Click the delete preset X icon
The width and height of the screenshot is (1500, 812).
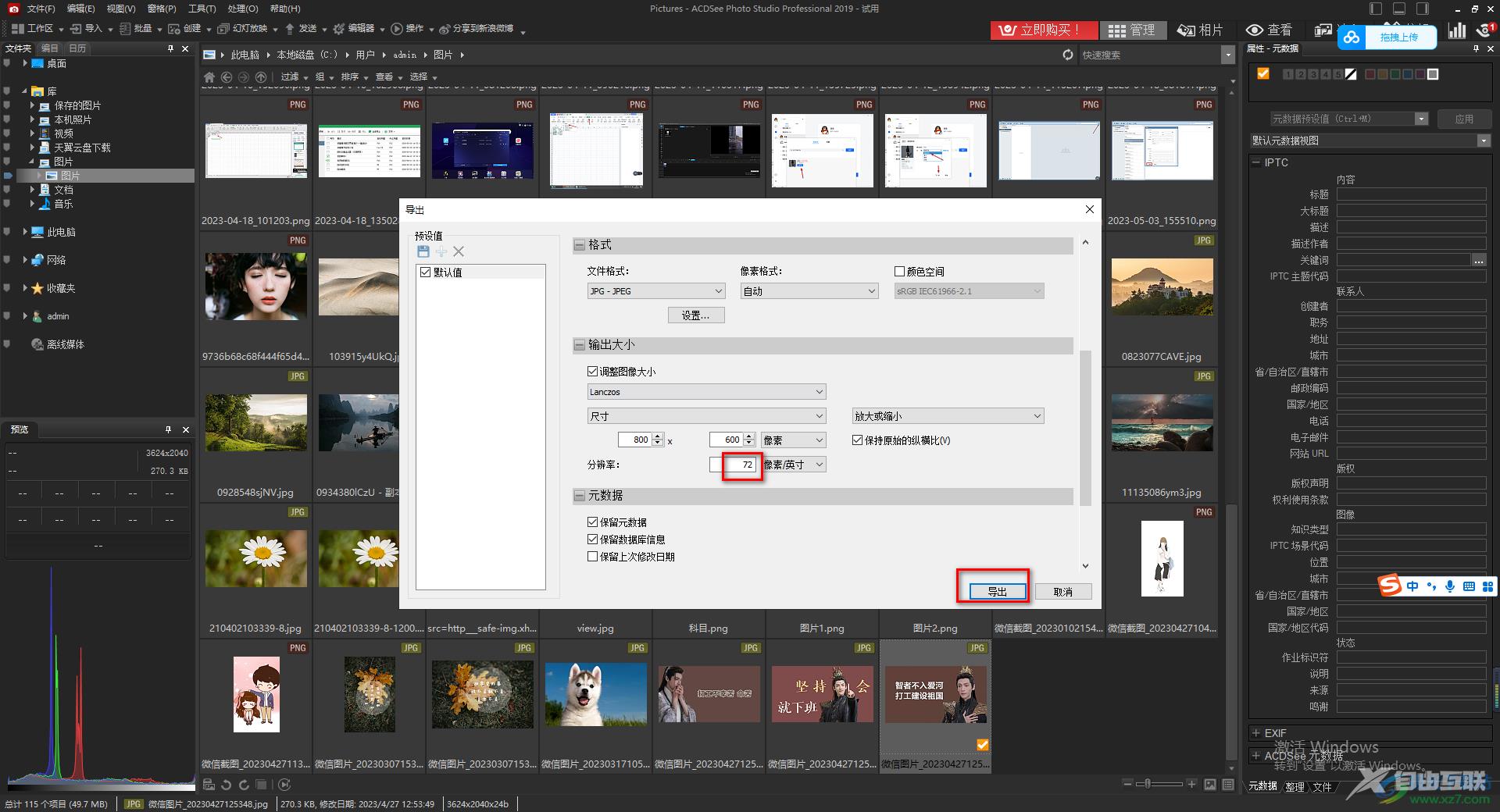click(x=459, y=251)
